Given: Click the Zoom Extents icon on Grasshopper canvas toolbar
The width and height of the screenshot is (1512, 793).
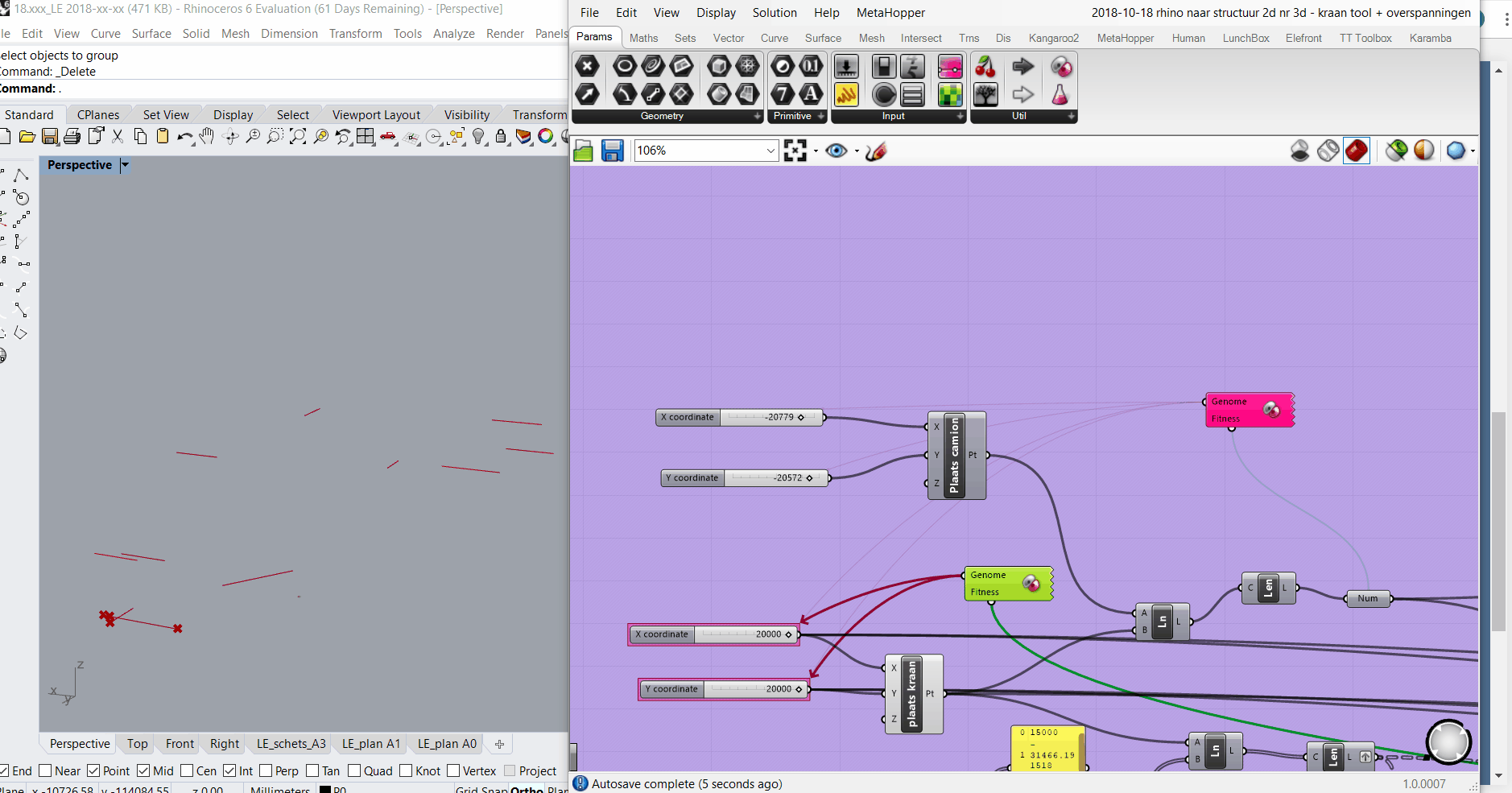Looking at the screenshot, I should [795, 151].
